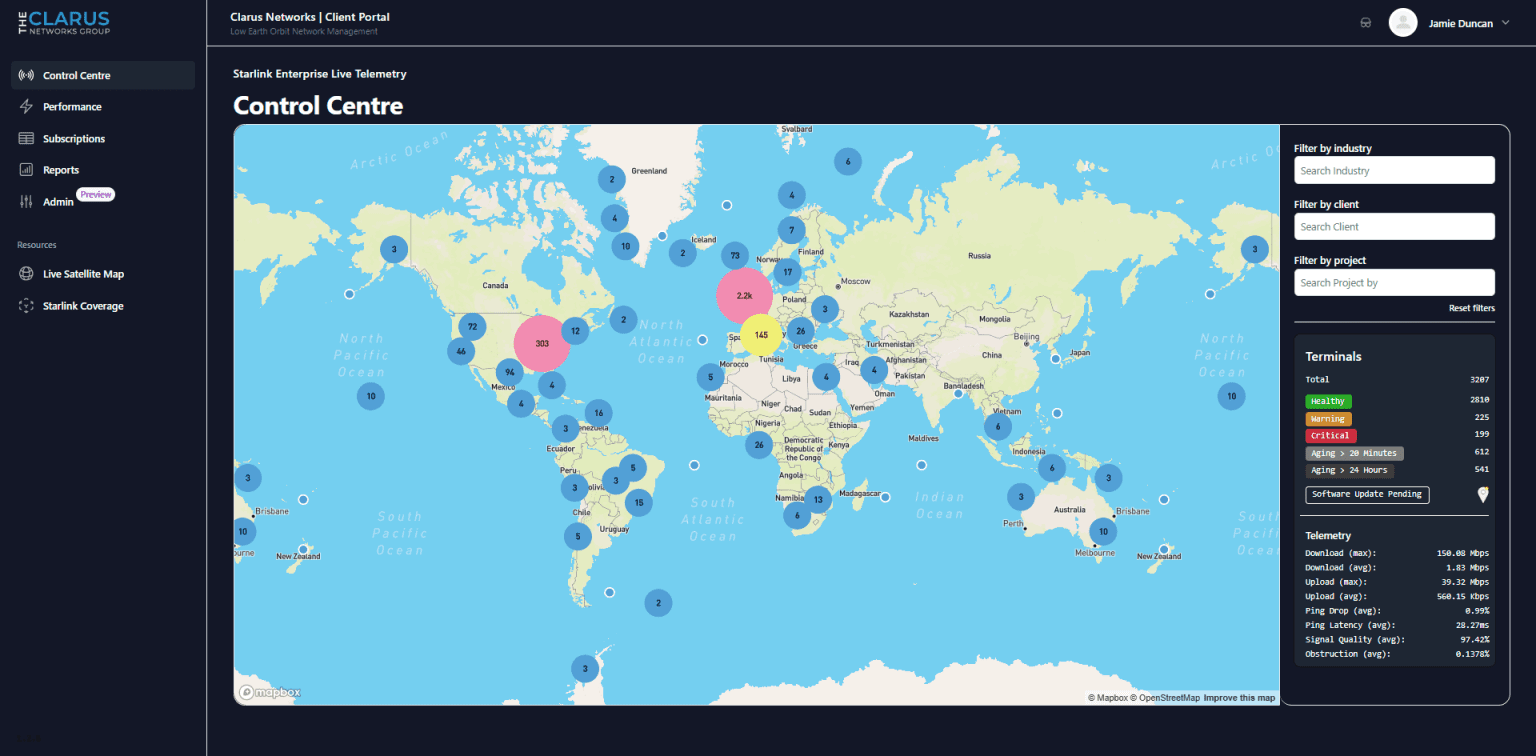Click the map pin icon in Terminals panel

pyautogui.click(x=1483, y=494)
